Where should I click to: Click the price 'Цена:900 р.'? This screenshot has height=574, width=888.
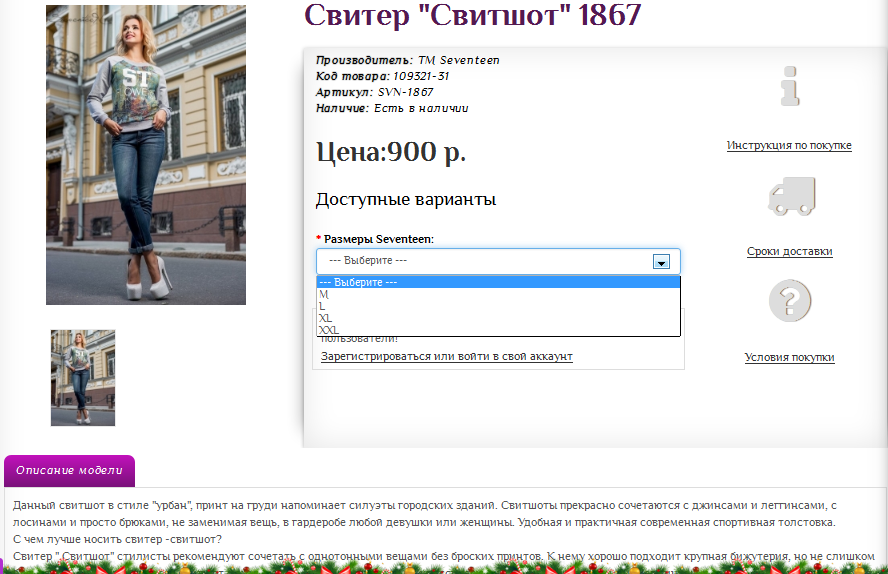[391, 152]
